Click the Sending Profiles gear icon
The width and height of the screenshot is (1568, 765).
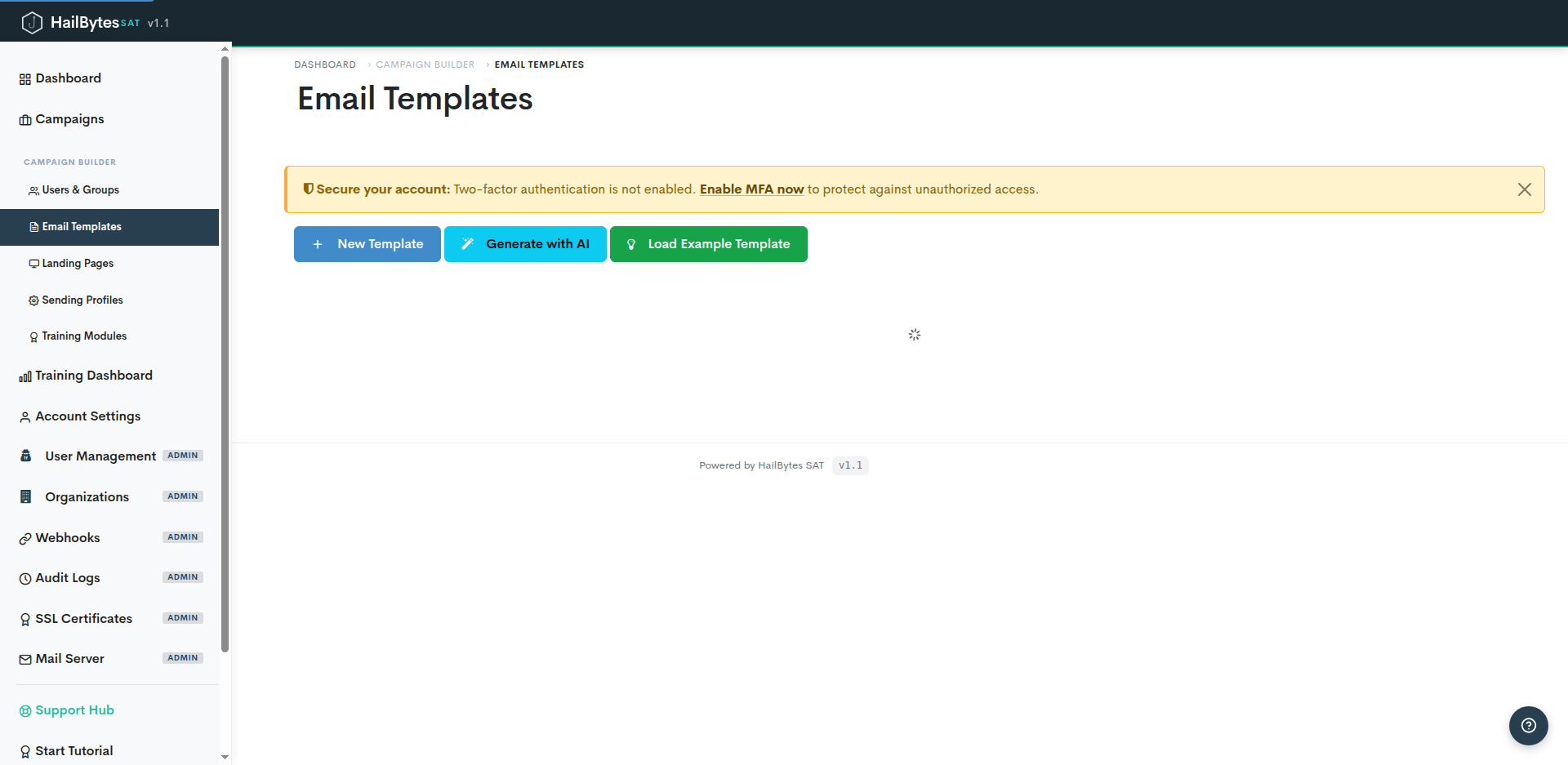click(x=33, y=300)
